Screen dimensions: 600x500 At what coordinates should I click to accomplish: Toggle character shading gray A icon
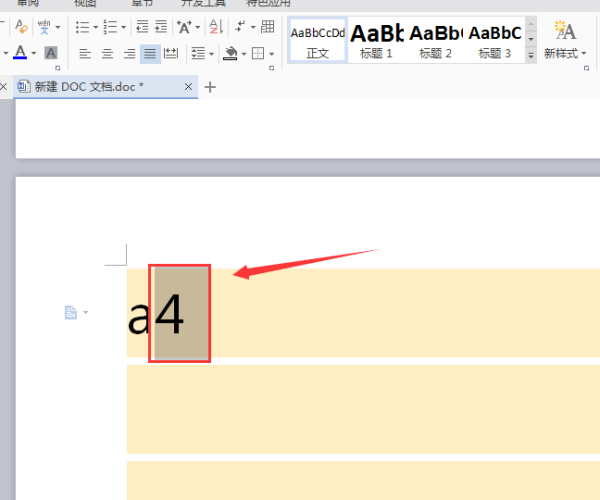51,53
